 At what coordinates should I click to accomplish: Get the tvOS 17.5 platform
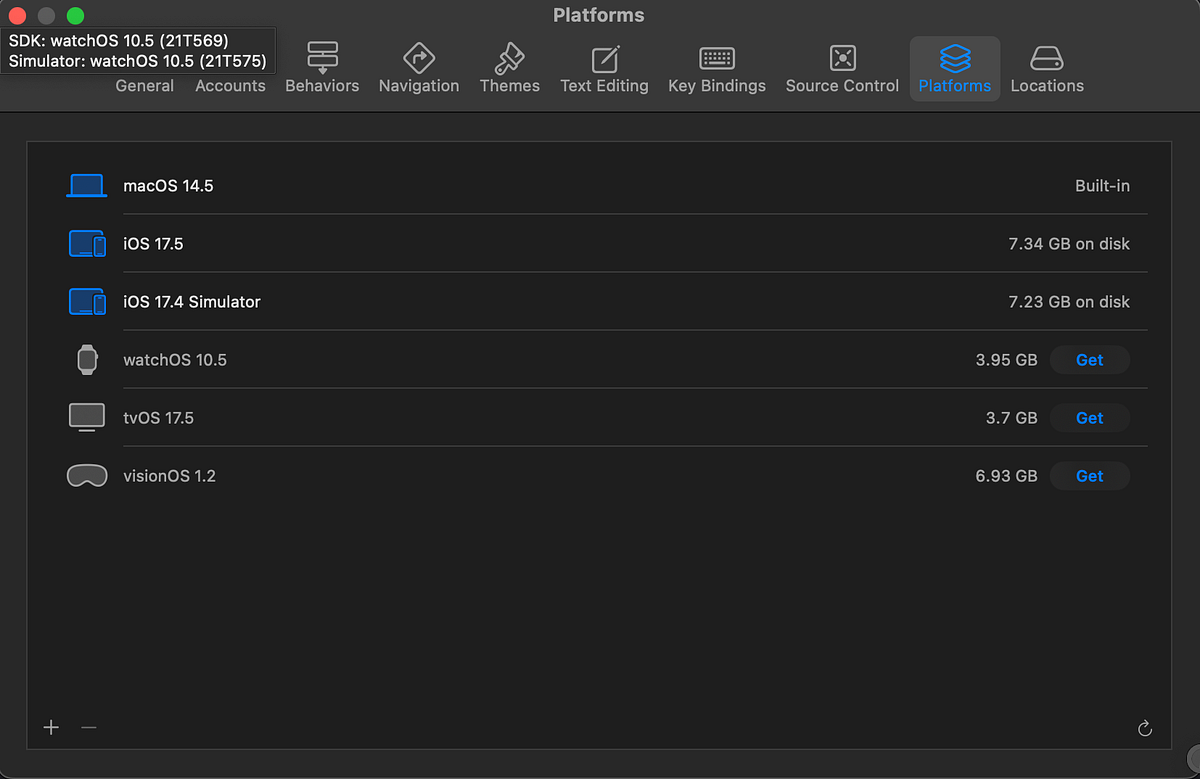[1089, 417]
